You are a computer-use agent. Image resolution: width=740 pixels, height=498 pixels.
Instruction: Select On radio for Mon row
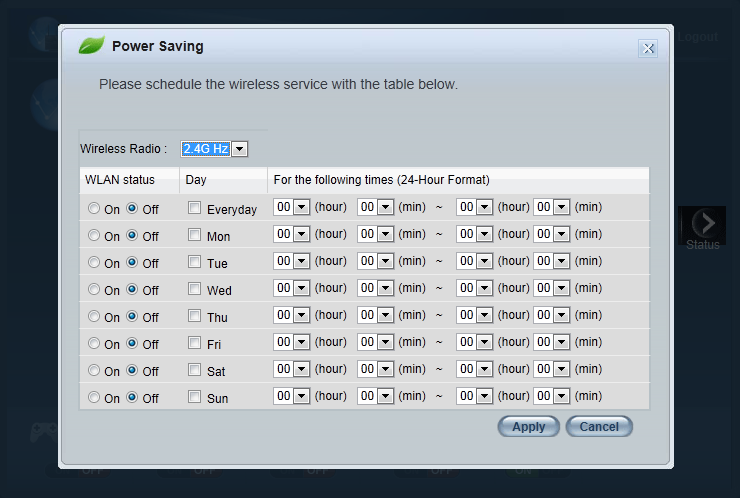(94, 236)
